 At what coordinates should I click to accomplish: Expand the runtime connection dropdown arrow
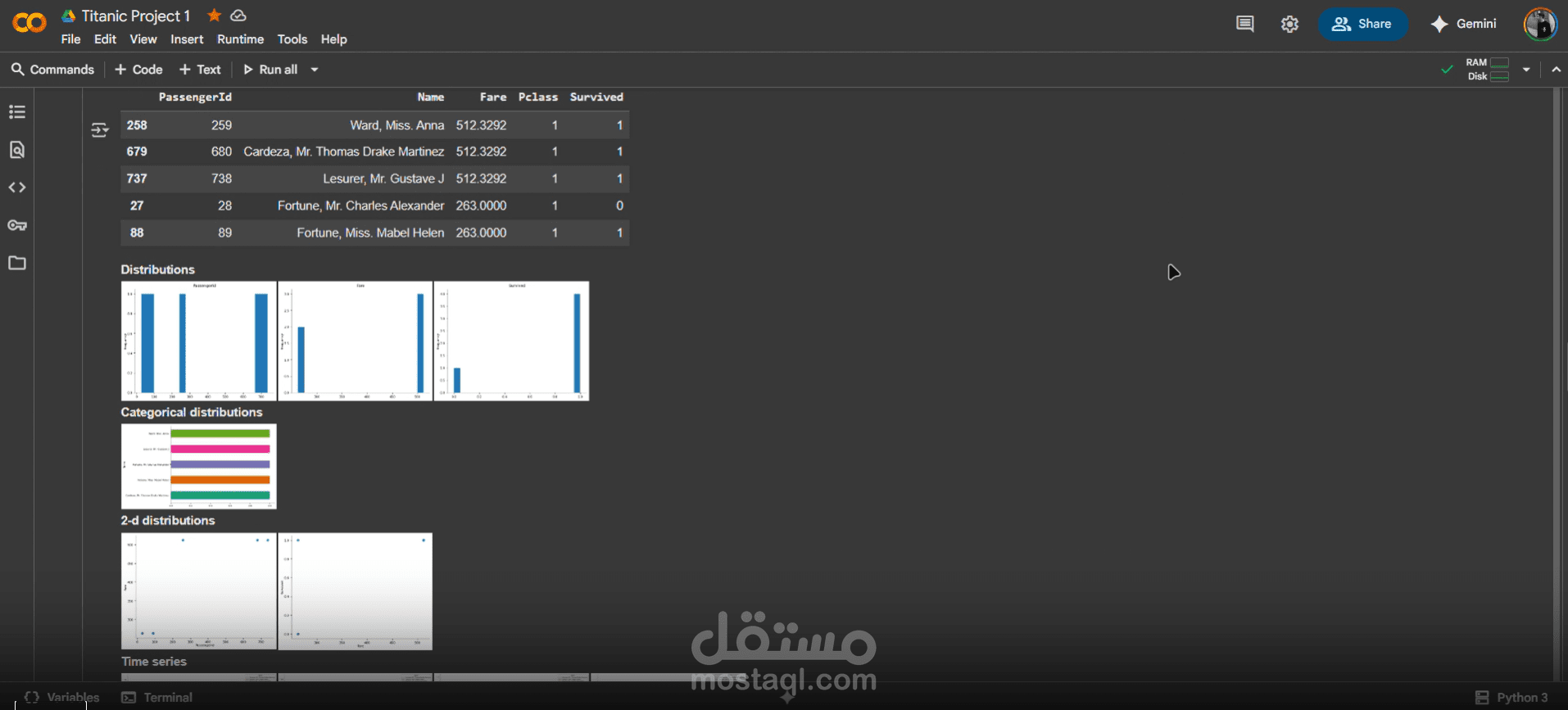pyautogui.click(x=1526, y=70)
